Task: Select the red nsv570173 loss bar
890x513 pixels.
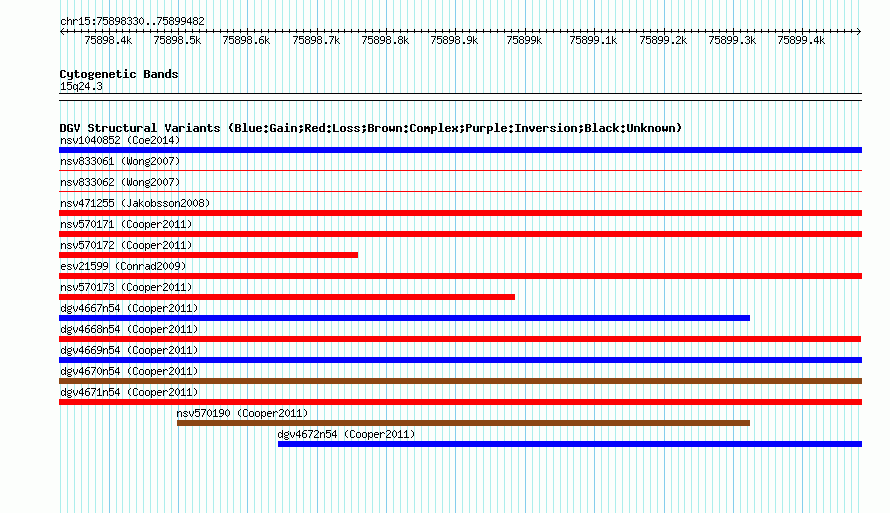Action: tap(287, 297)
